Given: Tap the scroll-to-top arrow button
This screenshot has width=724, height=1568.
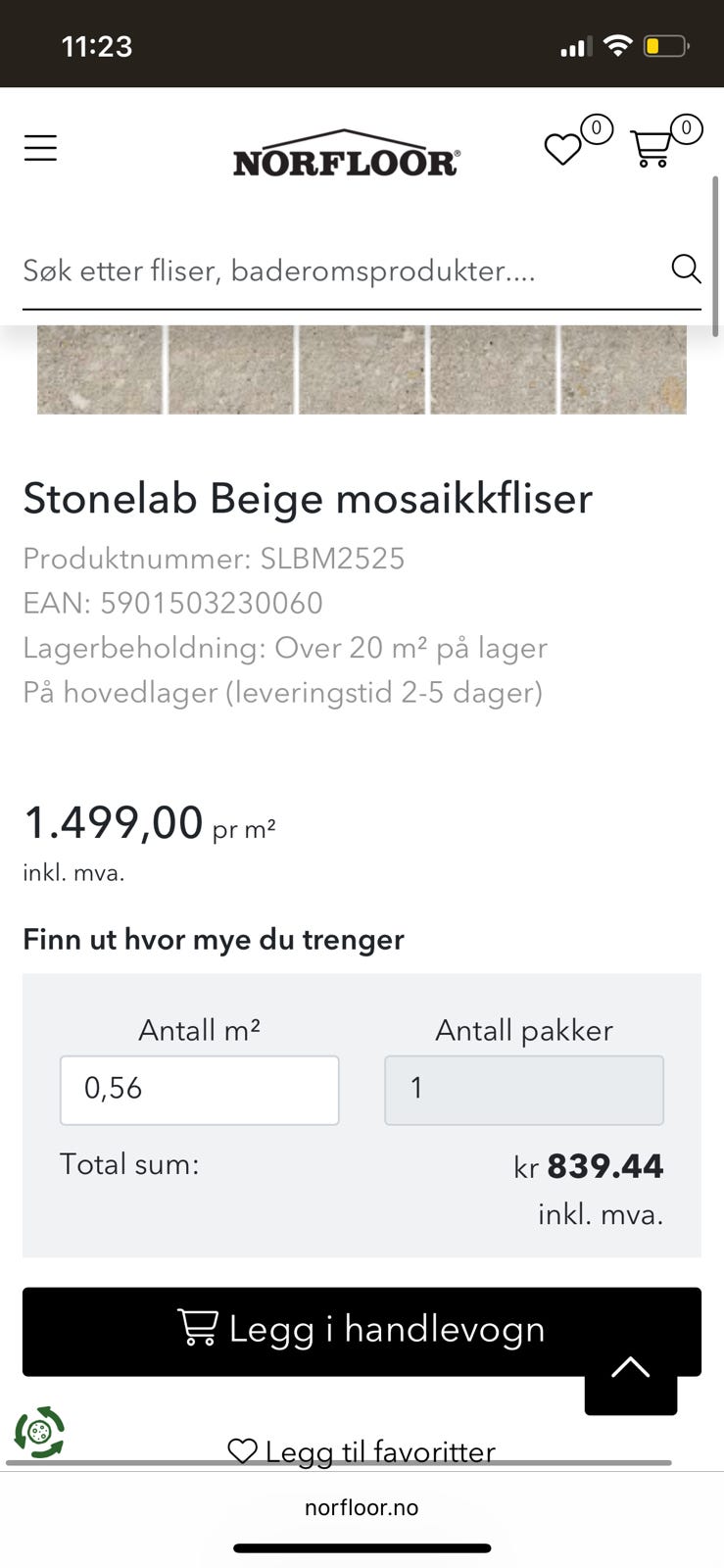Looking at the screenshot, I should pyautogui.click(x=630, y=1368).
